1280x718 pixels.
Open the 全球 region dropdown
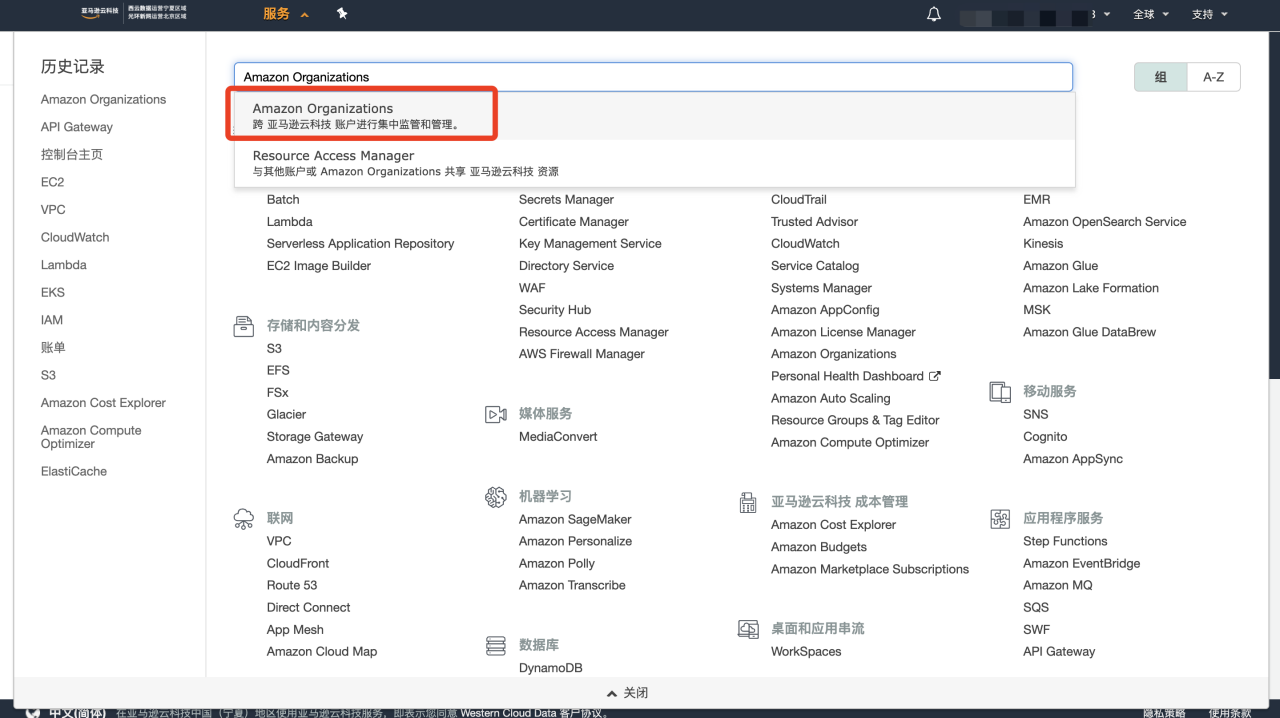tap(1151, 15)
